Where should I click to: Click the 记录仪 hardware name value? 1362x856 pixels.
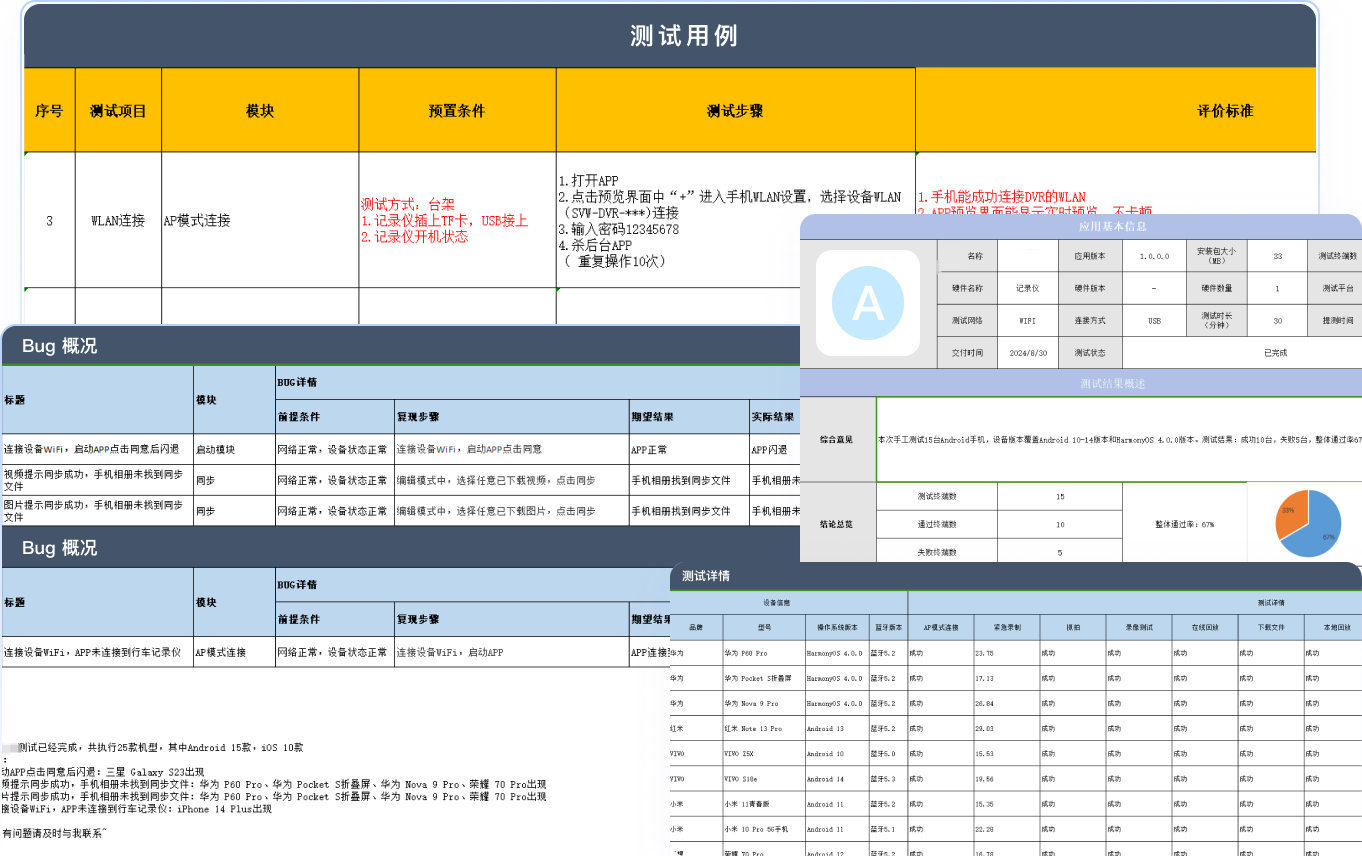coord(1028,288)
